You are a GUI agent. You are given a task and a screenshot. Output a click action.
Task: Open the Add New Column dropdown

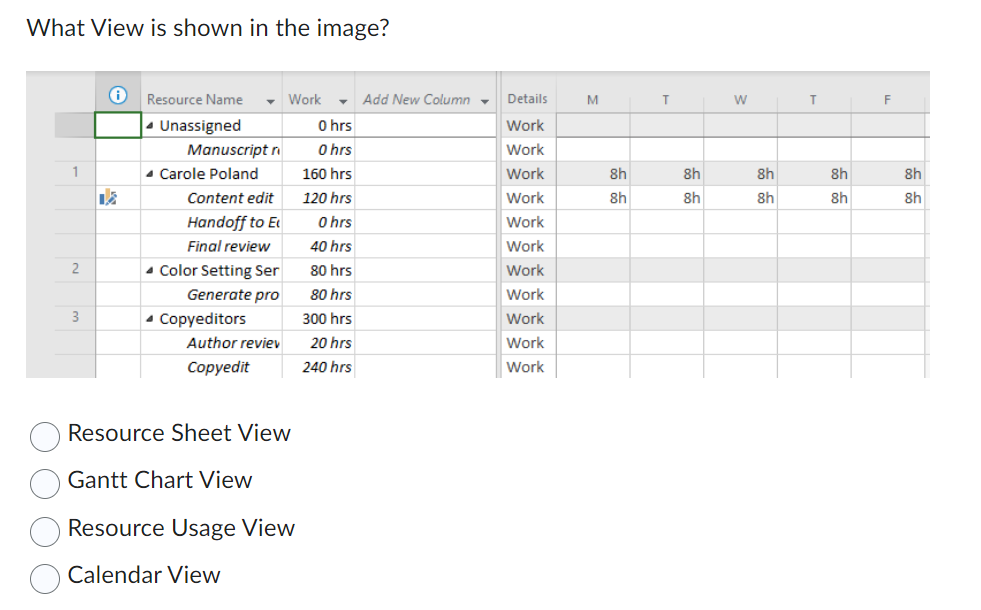[485, 99]
